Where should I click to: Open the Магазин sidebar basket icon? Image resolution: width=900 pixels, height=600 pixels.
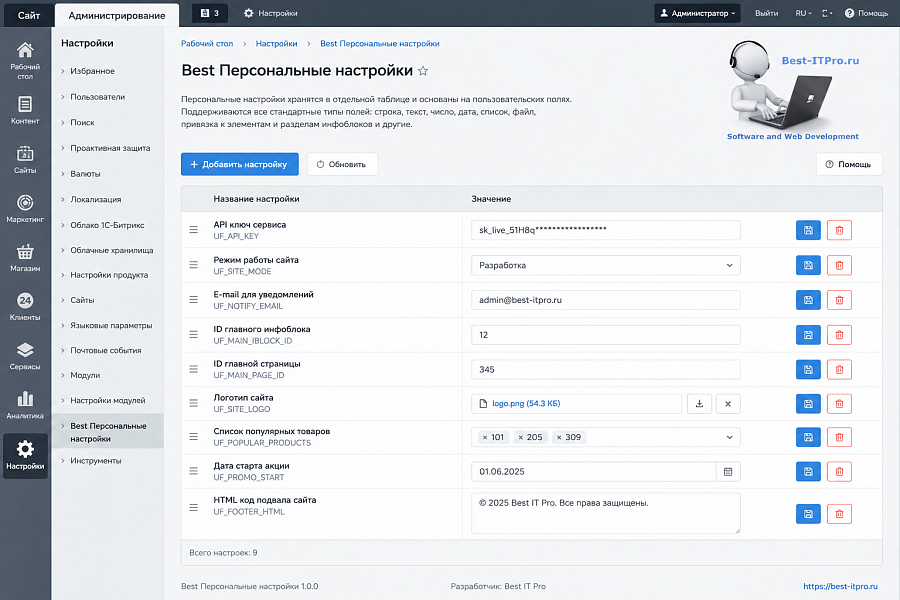tap(25, 251)
